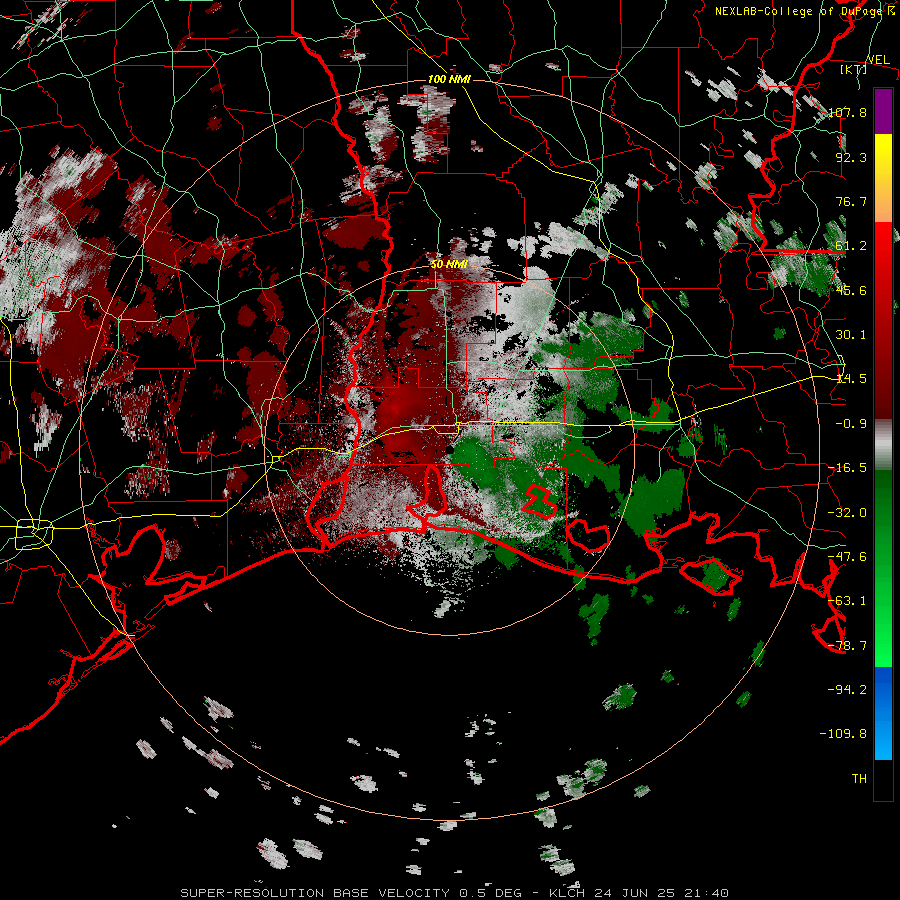This screenshot has height=900, width=900.
Task: Click the 100 NMI range ring label
Action: point(449,79)
